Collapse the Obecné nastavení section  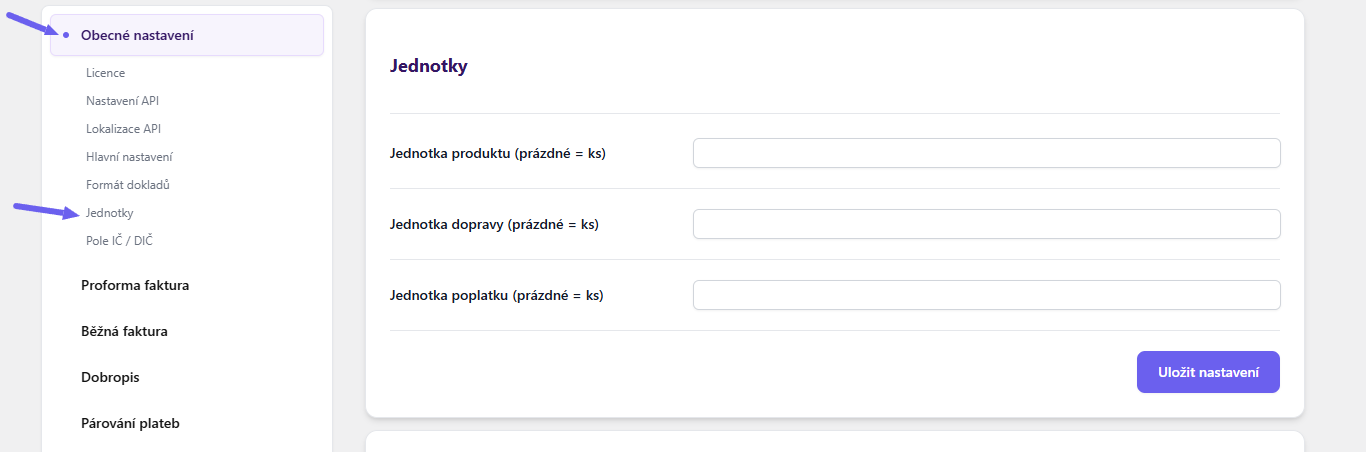pos(137,35)
